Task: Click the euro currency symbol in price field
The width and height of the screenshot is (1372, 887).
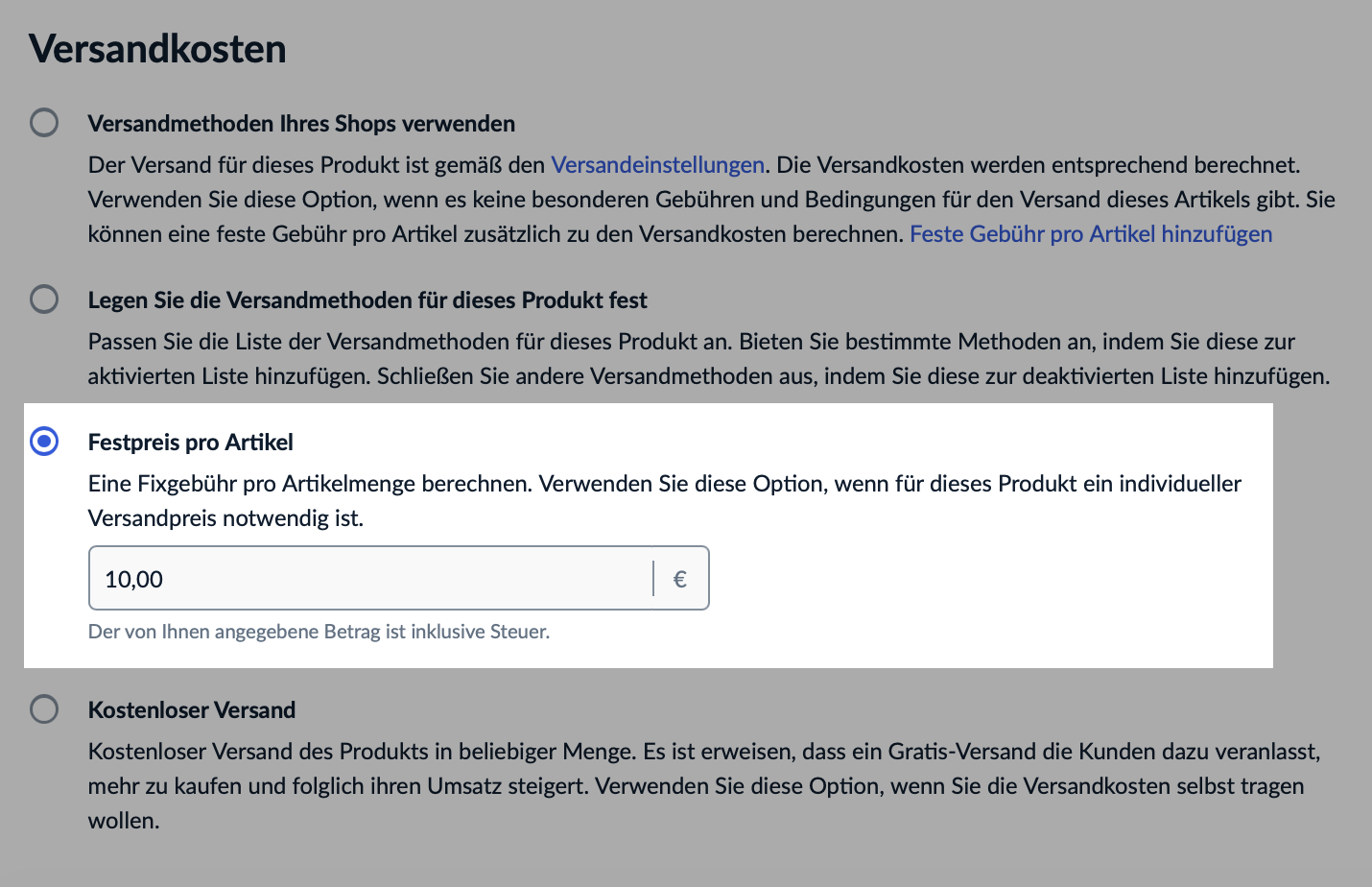Action: point(680,579)
